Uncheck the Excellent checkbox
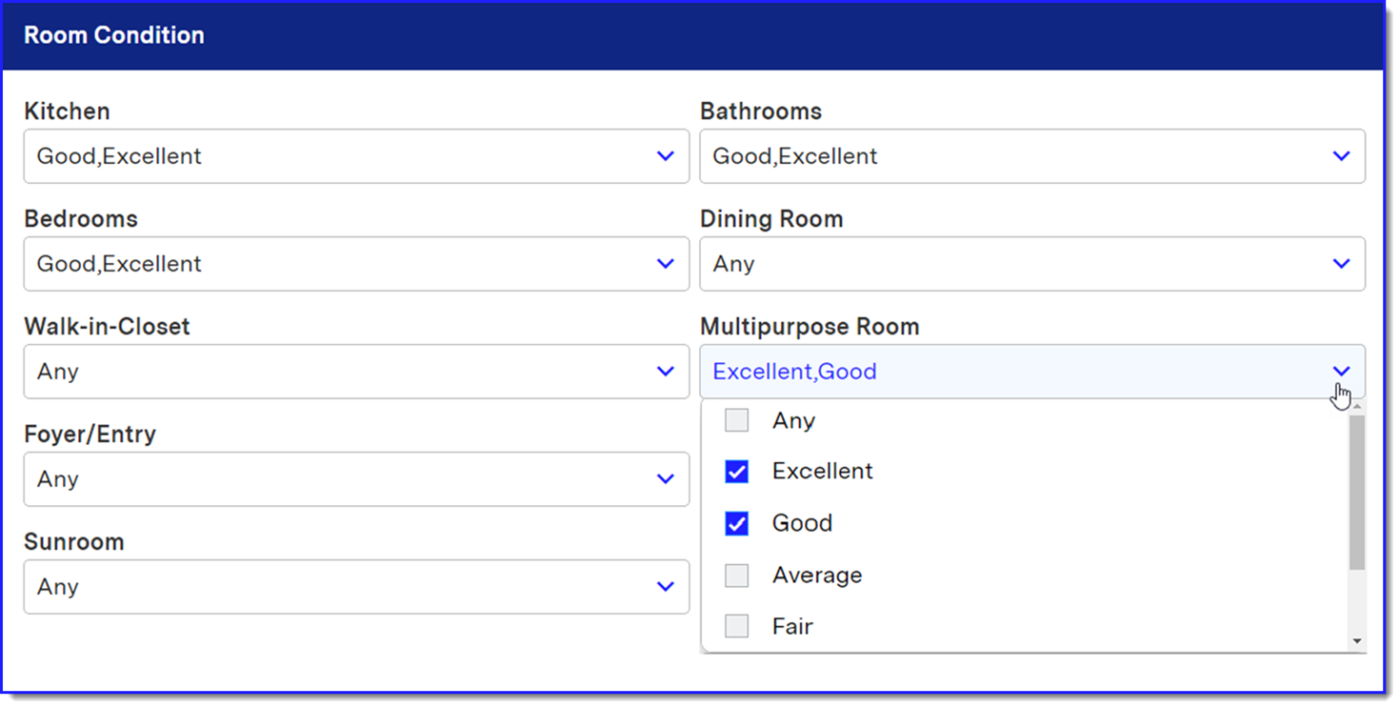This screenshot has width=1400, height=708. tap(737, 472)
